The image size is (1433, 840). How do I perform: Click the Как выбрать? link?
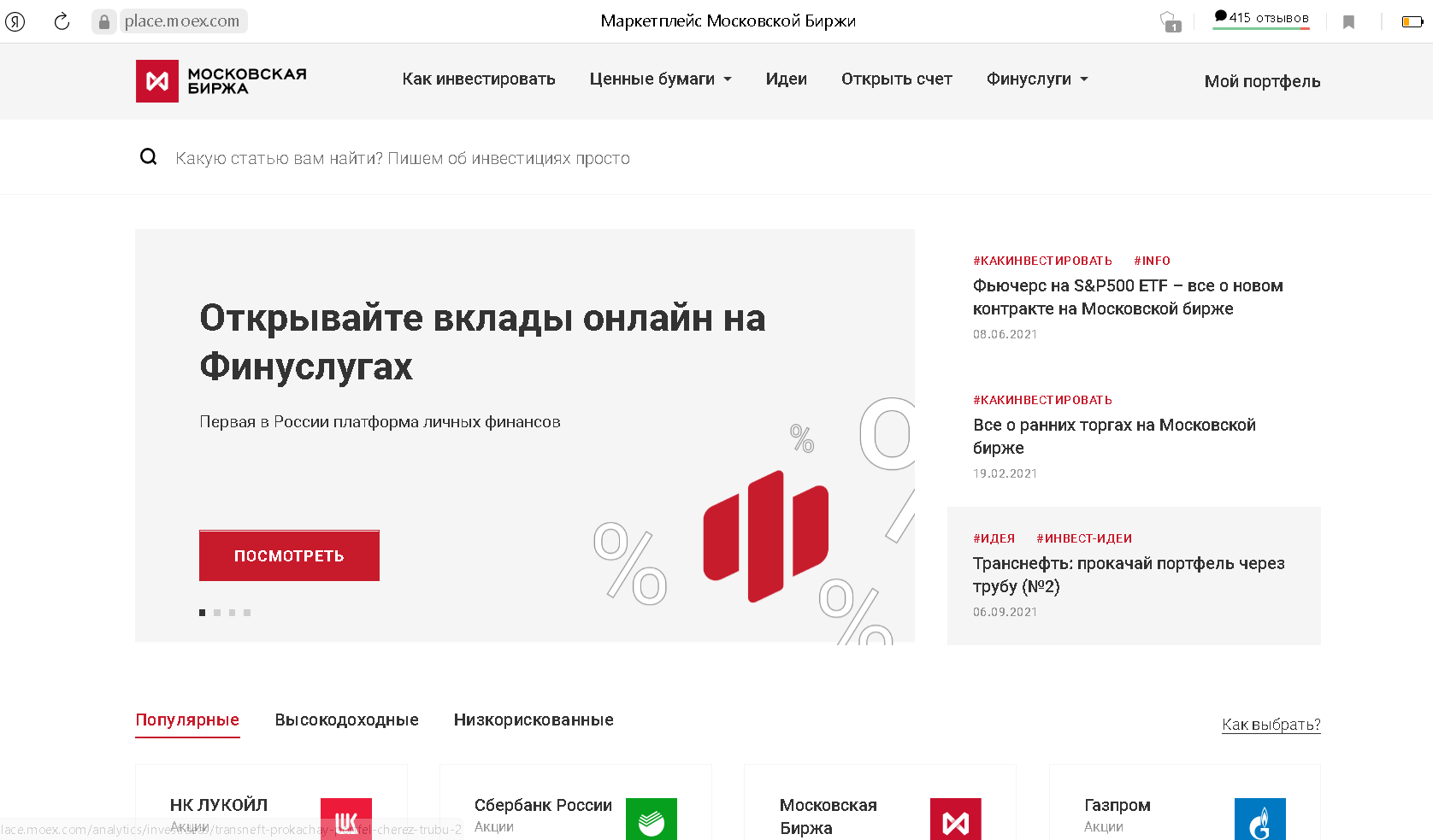1271,725
